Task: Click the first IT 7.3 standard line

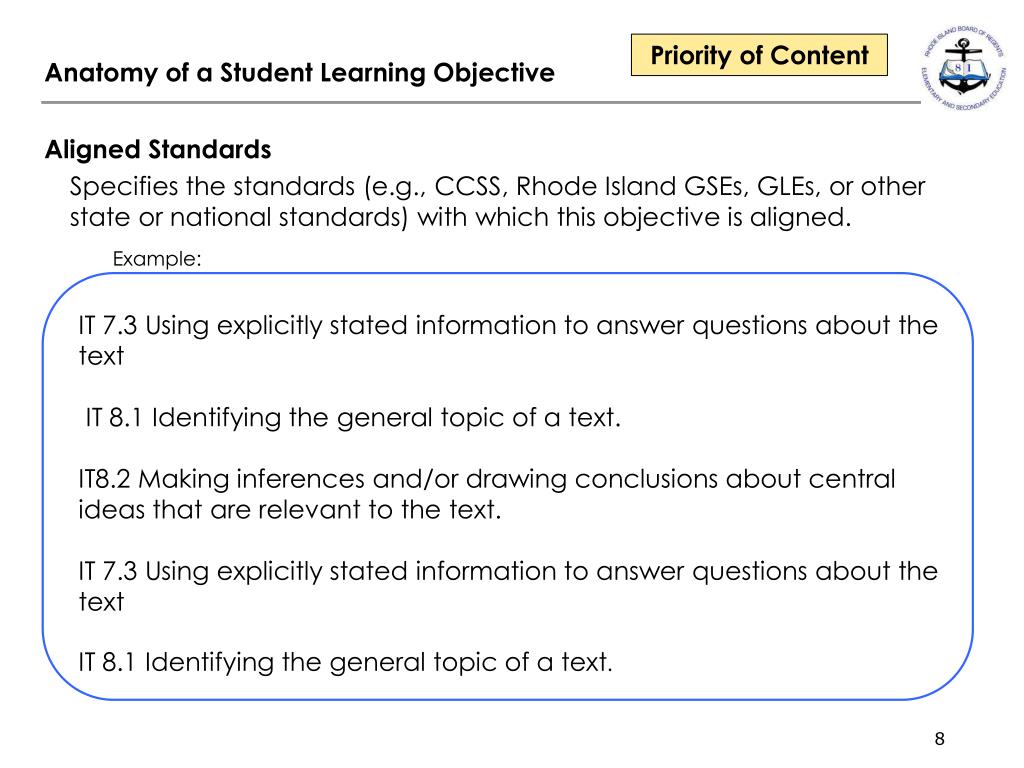Action: click(x=508, y=340)
